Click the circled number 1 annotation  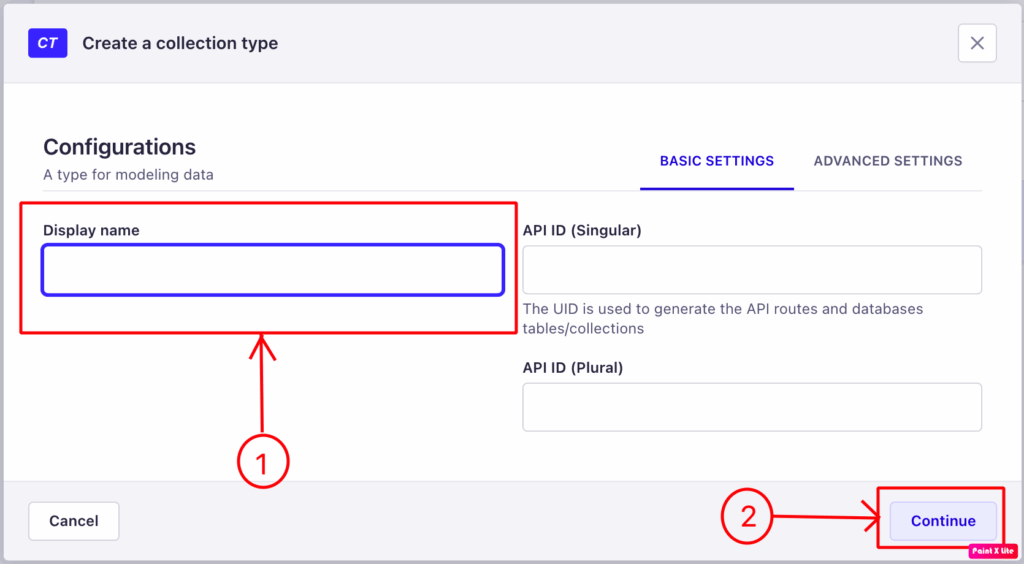[263, 462]
